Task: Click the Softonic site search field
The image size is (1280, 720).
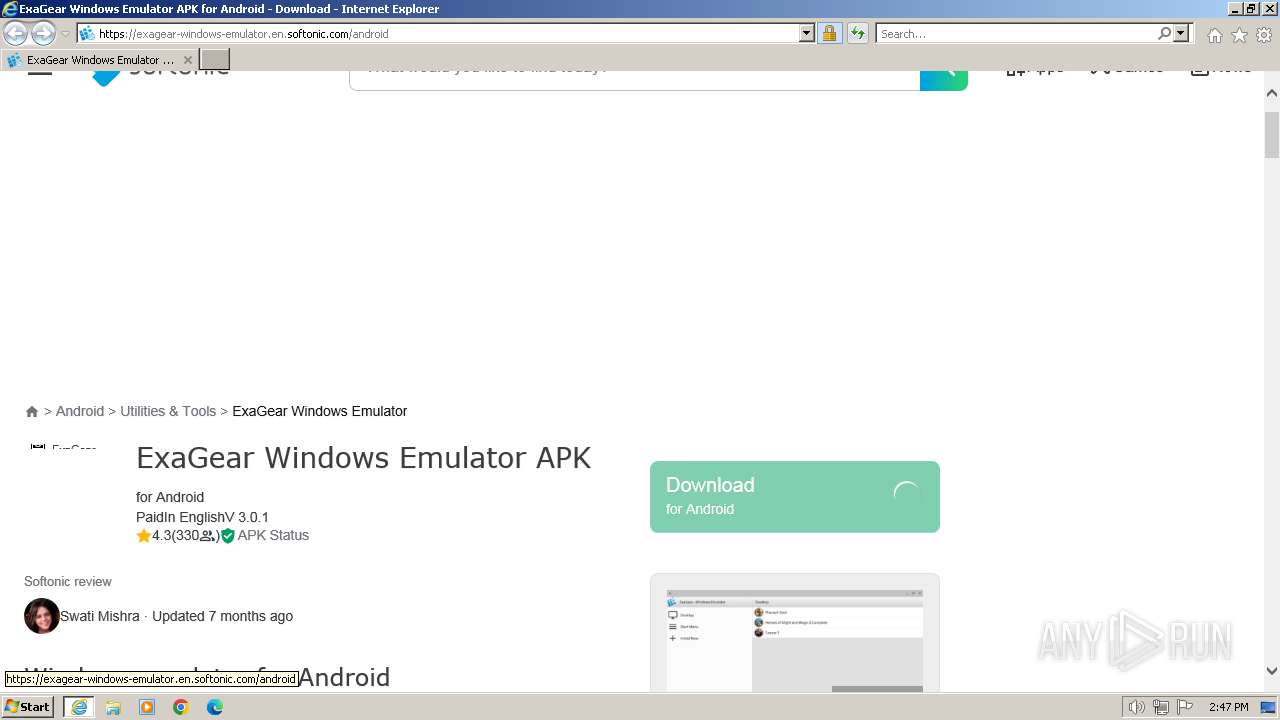Action: pyautogui.click(x=634, y=79)
